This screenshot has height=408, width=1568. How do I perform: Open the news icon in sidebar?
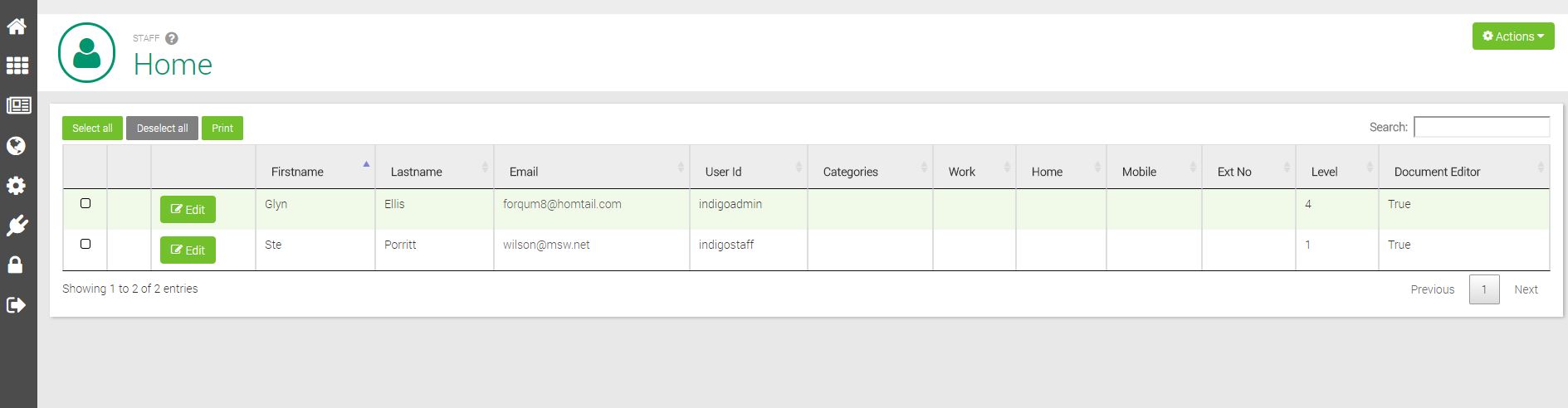pyautogui.click(x=18, y=105)
